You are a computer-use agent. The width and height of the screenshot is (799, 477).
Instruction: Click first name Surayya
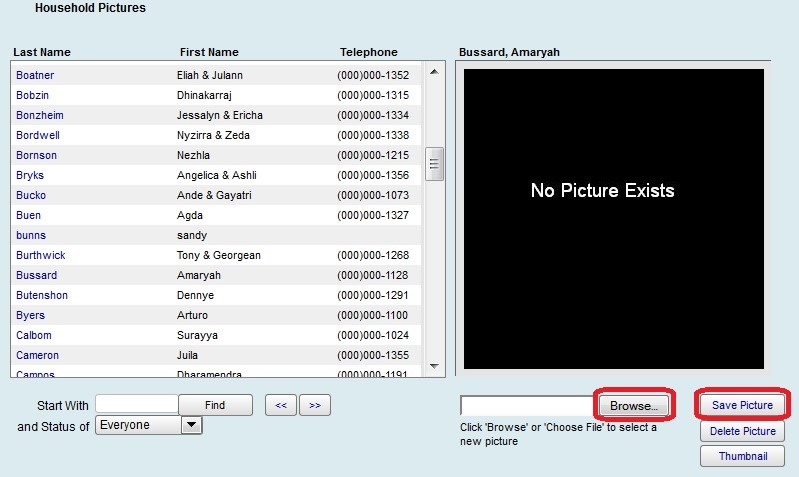coord(197,335)
